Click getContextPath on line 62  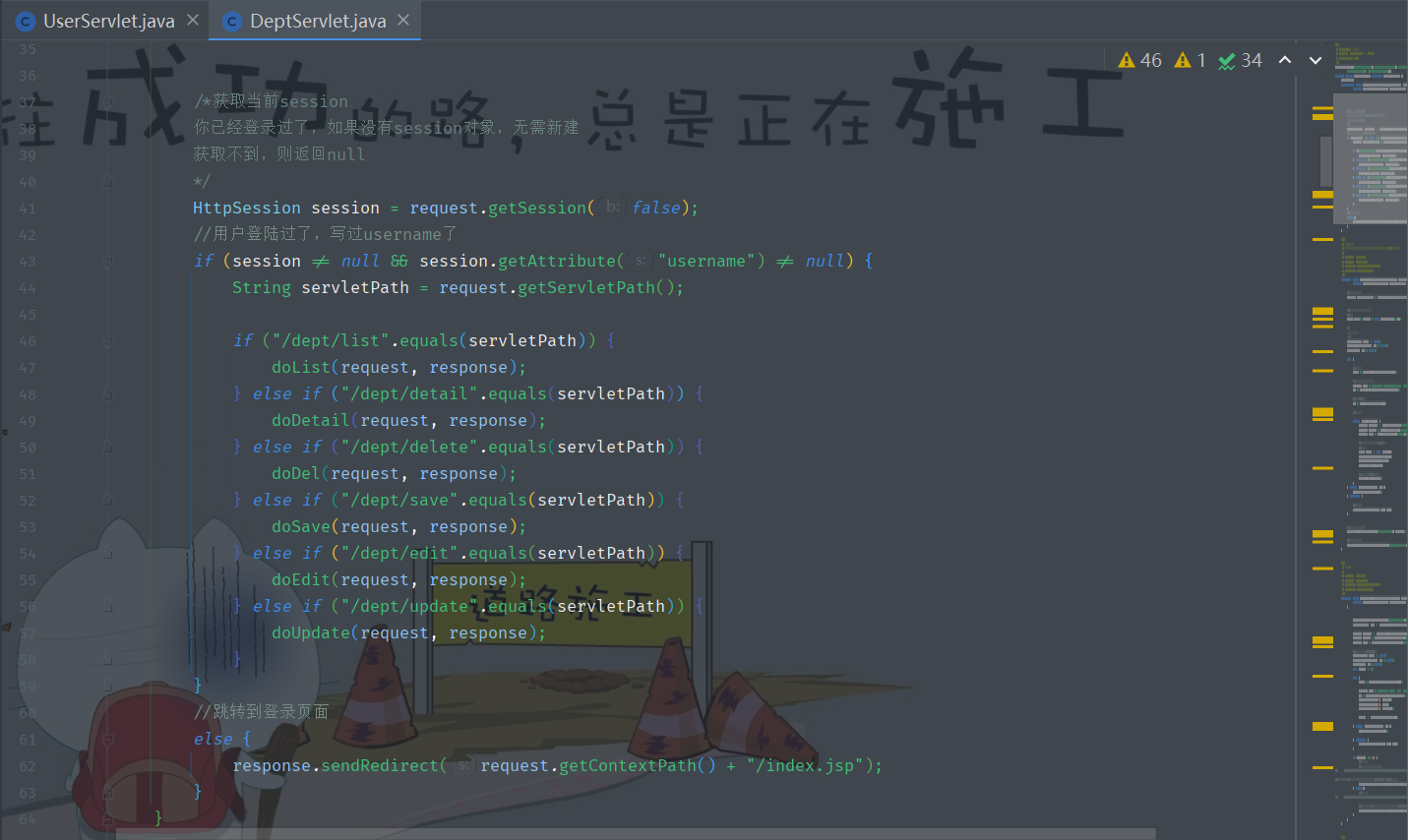pyautogui.click(x=628, y=765)
